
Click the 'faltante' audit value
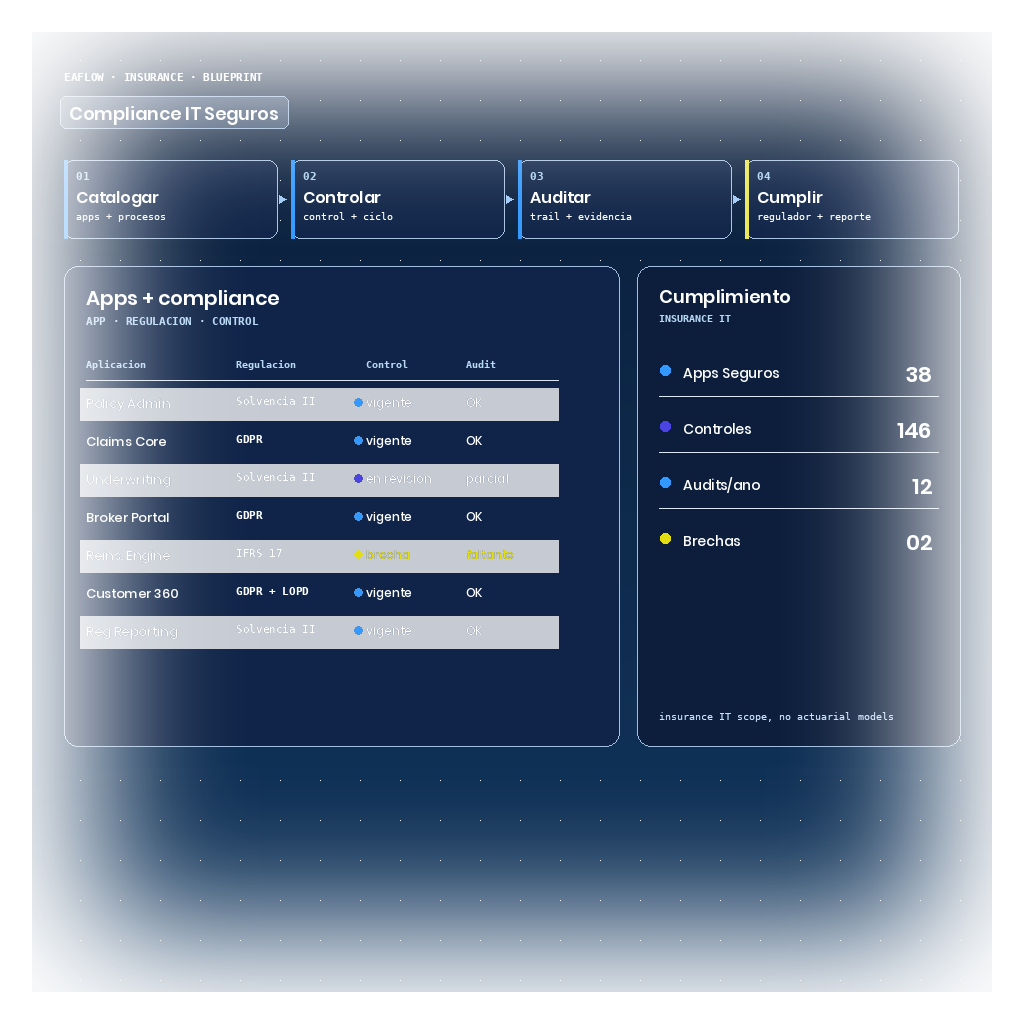click(489, 554)
